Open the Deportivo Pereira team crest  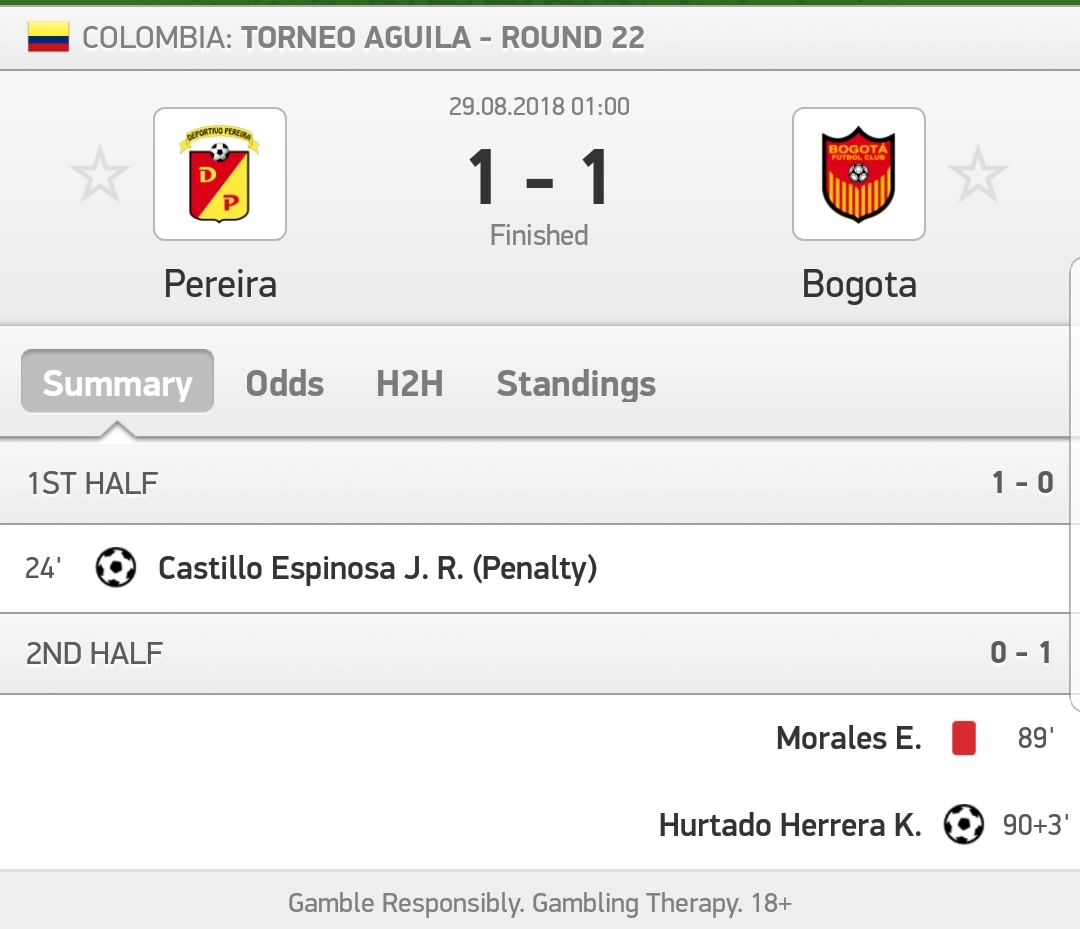220,174
